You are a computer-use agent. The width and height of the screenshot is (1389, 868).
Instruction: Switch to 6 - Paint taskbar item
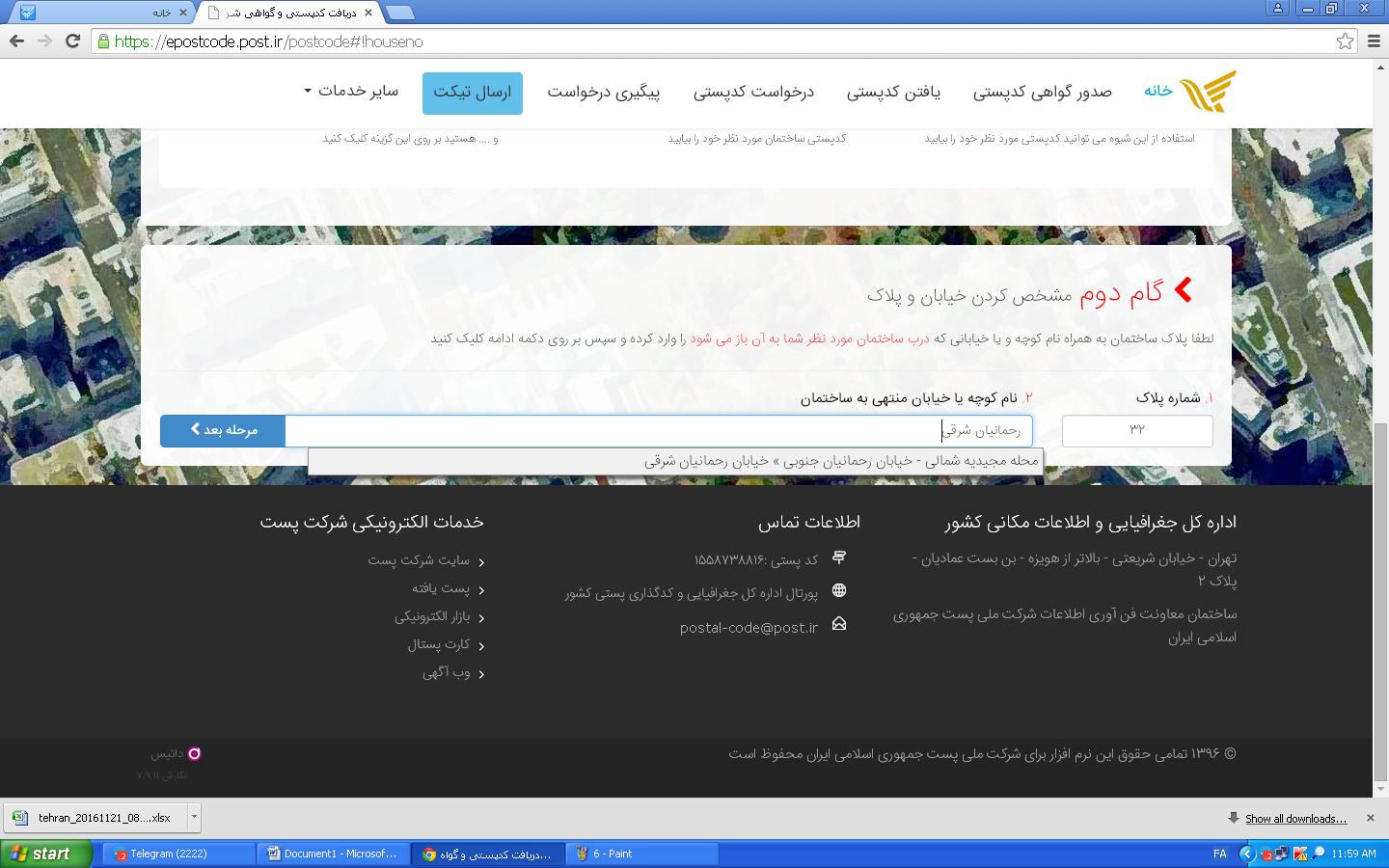point(644,854)
